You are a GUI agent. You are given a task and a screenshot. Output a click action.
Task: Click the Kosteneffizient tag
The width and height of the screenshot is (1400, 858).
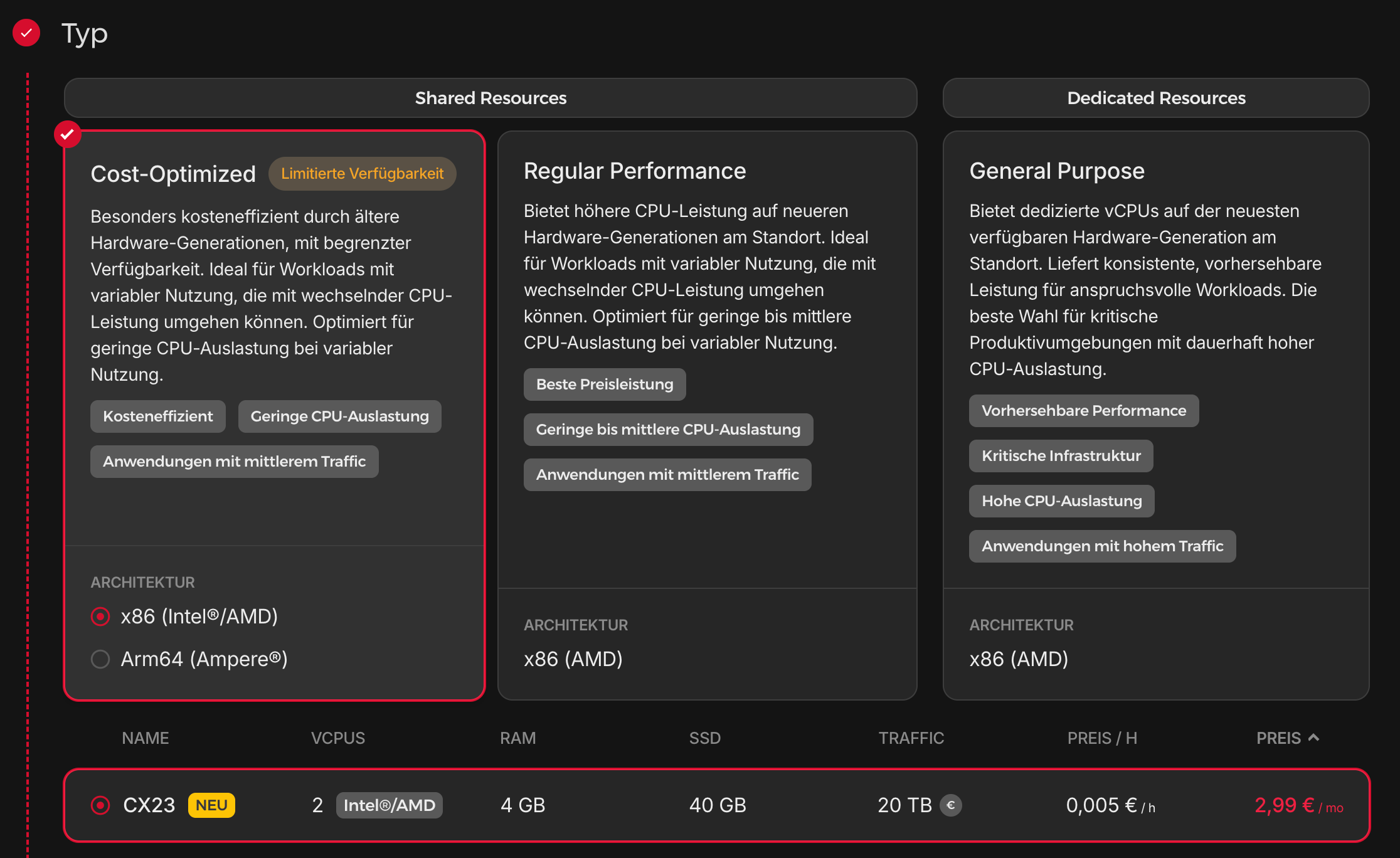158,416
